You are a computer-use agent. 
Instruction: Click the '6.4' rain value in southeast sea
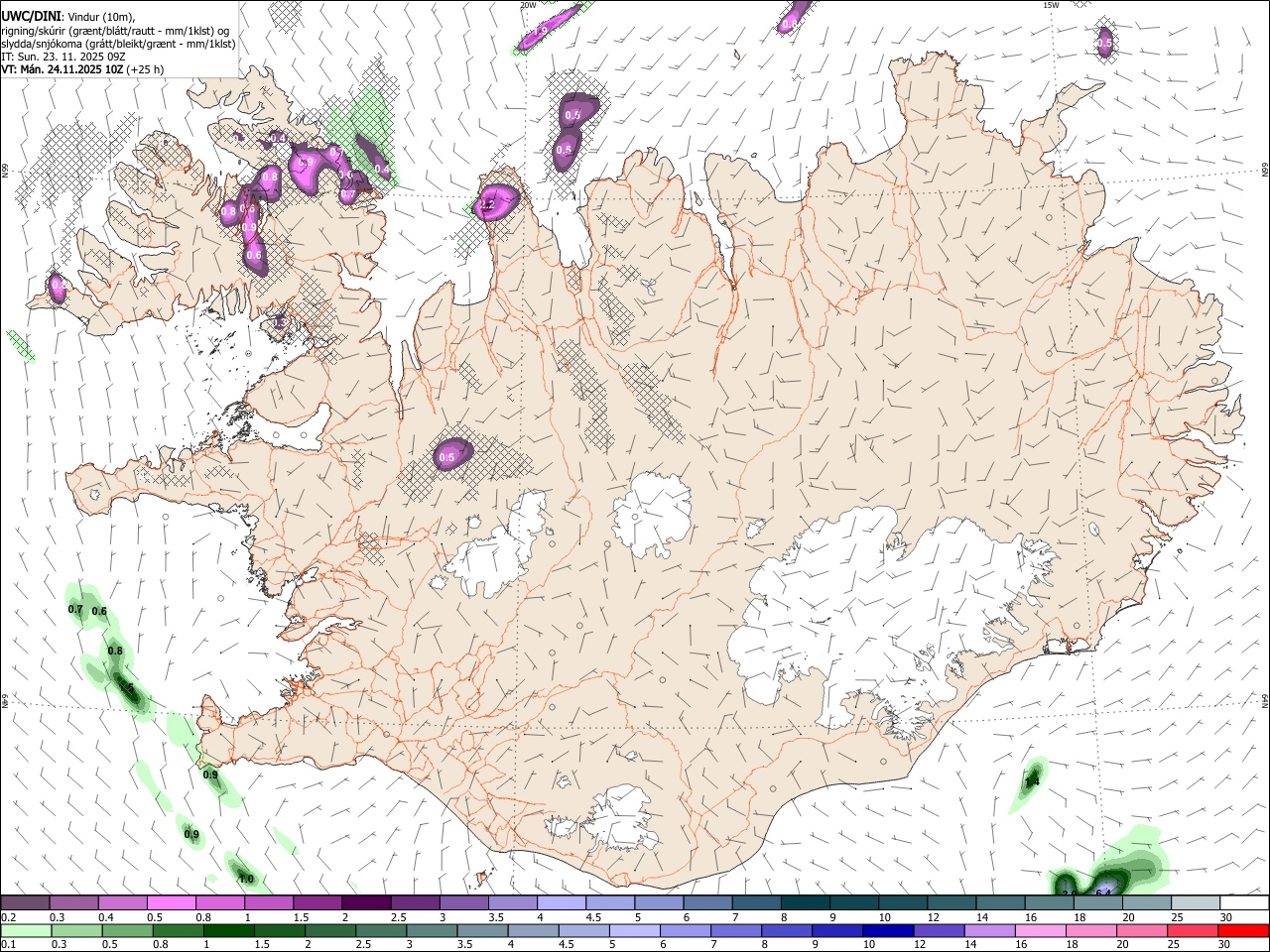pyautogui.click(x=1102, y=892)
